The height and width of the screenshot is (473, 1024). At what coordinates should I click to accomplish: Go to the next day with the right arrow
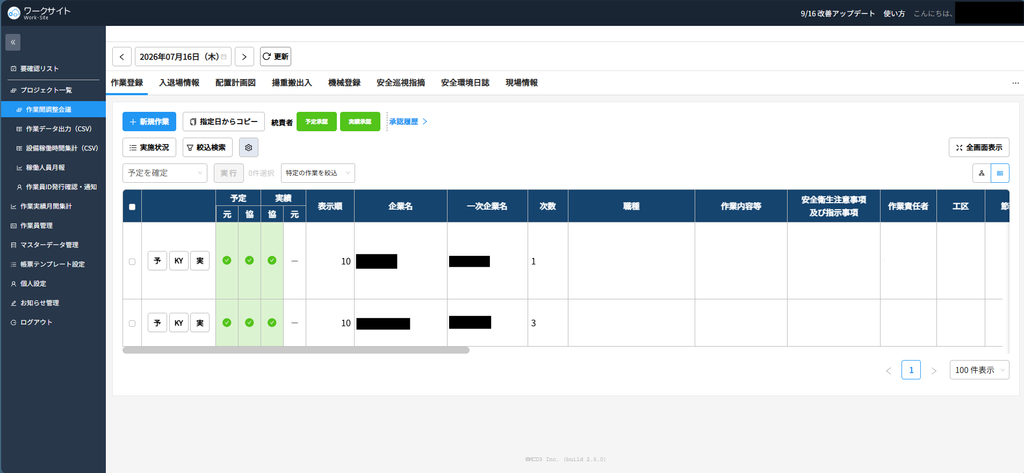coord(244,57)
